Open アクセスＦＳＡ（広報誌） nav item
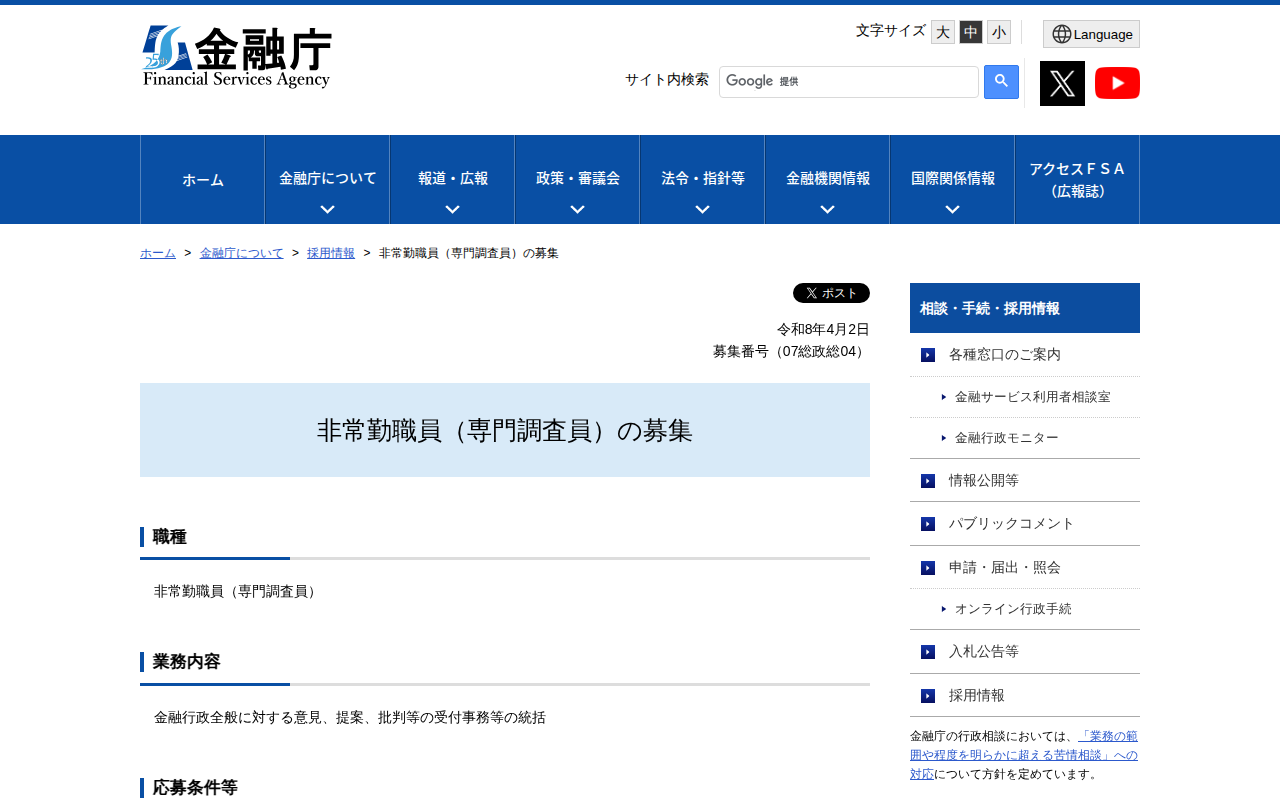 pos(1077,180)
